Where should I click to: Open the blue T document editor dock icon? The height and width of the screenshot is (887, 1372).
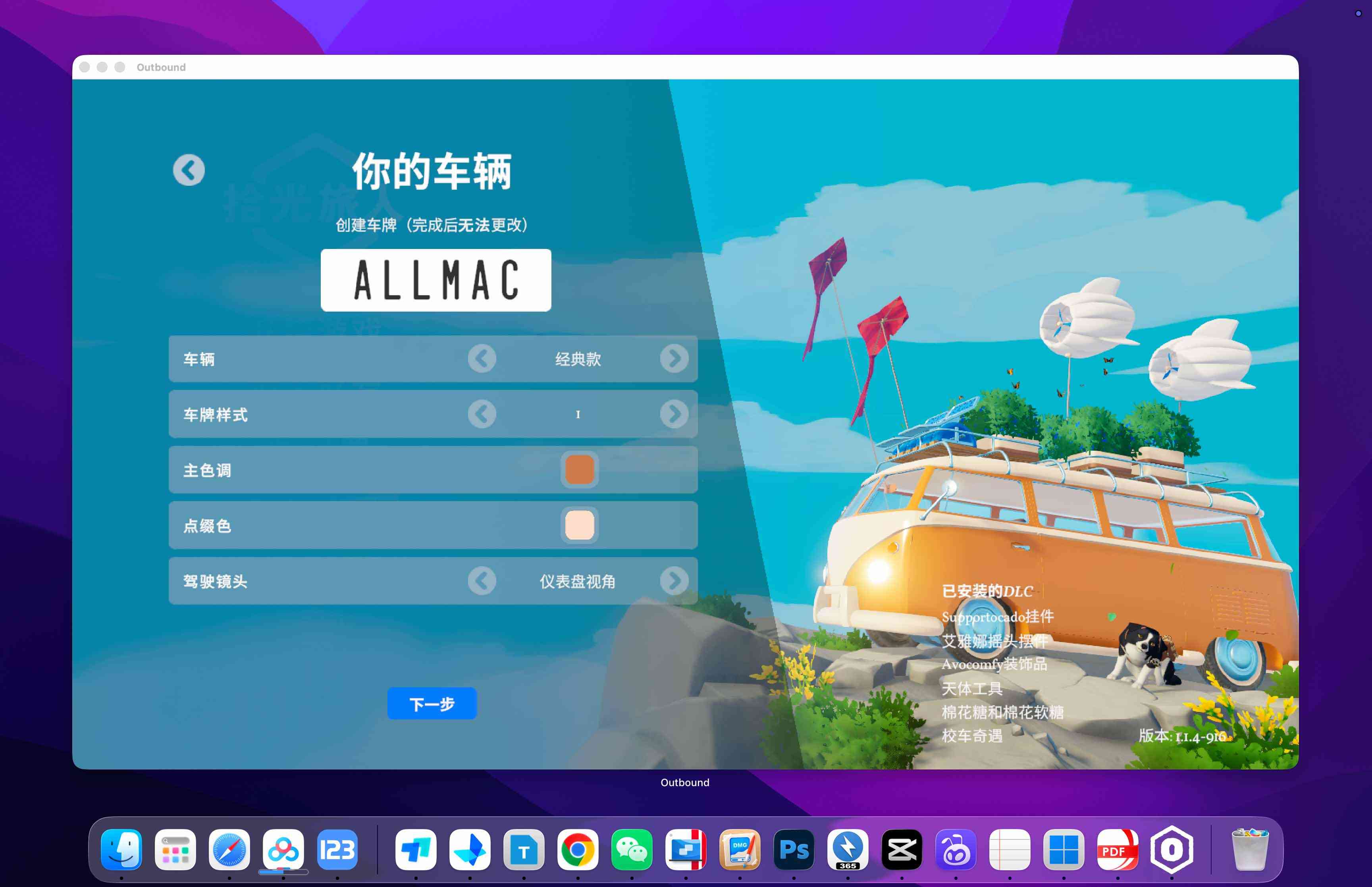pos(524,850)
